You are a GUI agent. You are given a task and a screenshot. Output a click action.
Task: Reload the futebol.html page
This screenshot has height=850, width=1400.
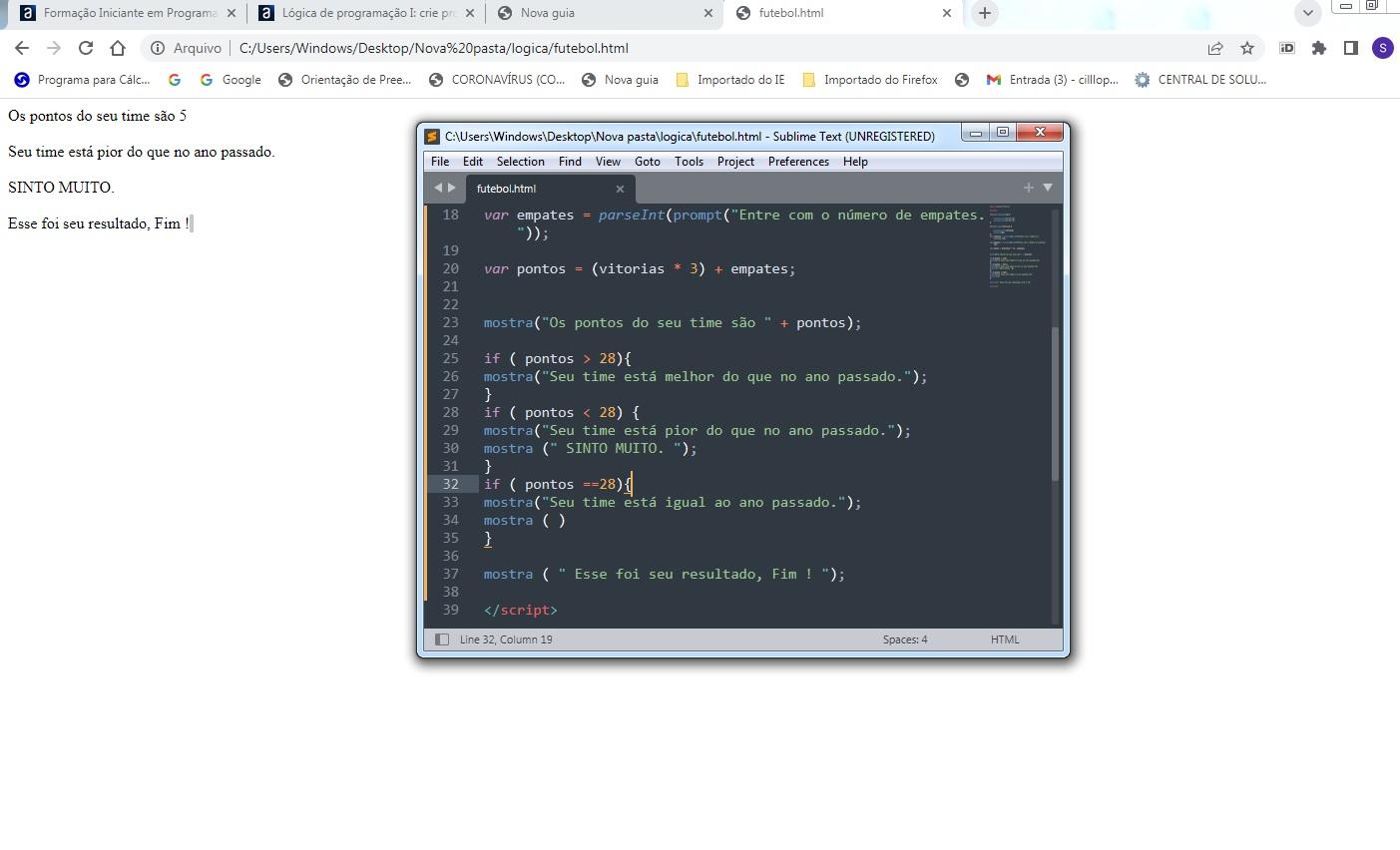[x=86, y=48]
